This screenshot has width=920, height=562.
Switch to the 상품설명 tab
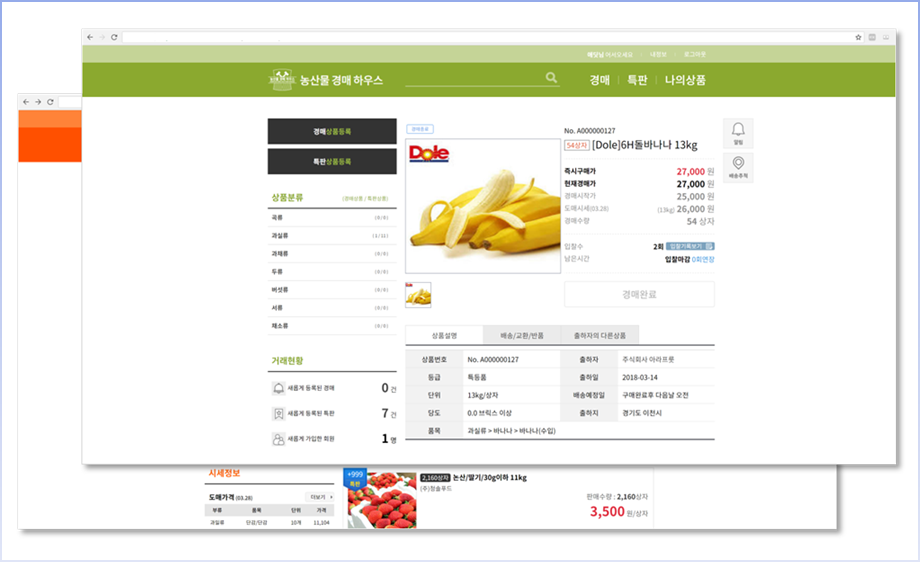click(444, 335)
